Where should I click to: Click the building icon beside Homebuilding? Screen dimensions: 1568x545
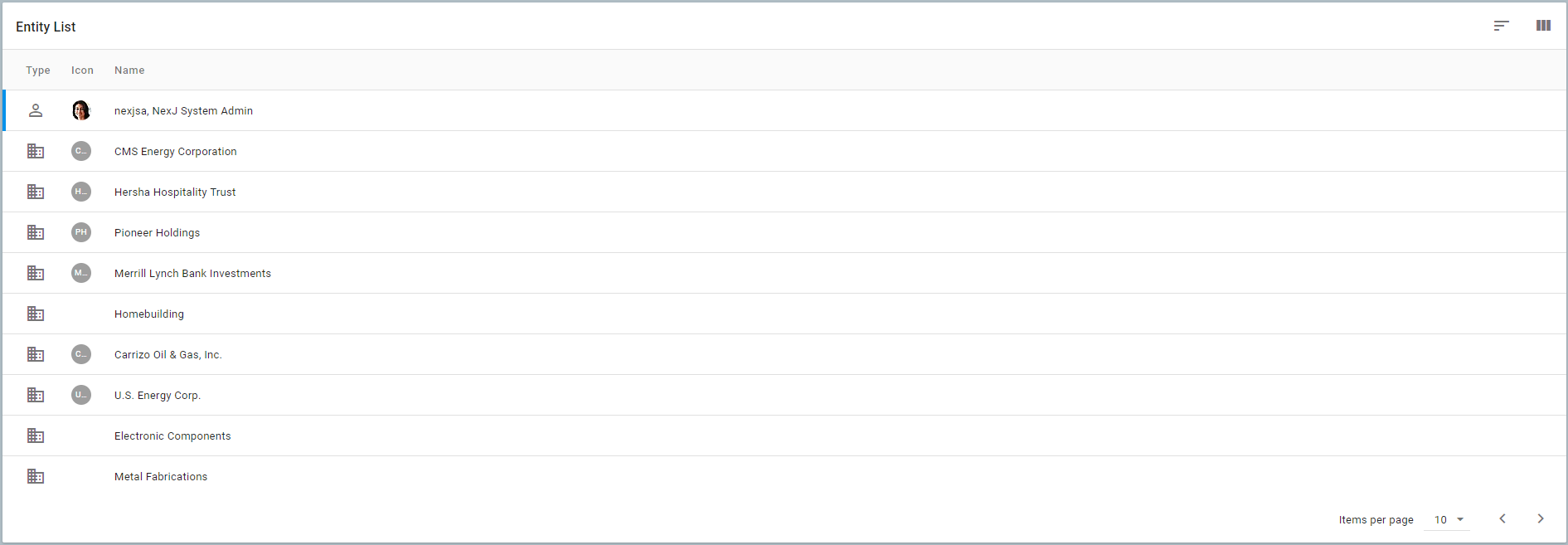point(36,314)
